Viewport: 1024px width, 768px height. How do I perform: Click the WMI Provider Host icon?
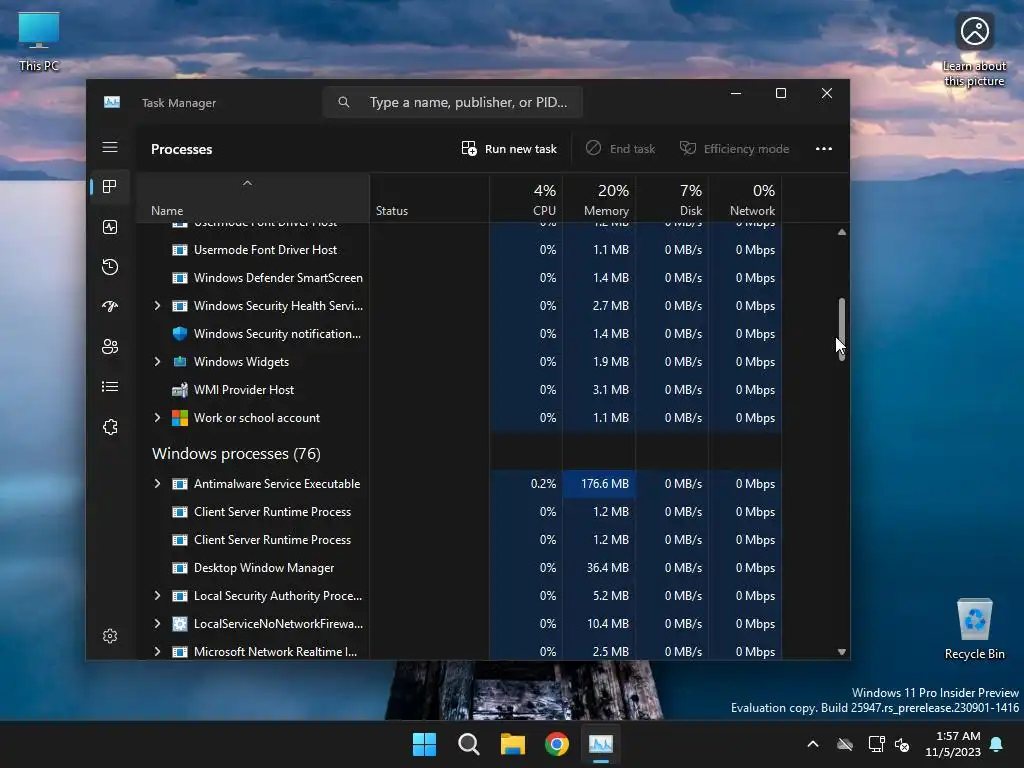click(180, 390)
